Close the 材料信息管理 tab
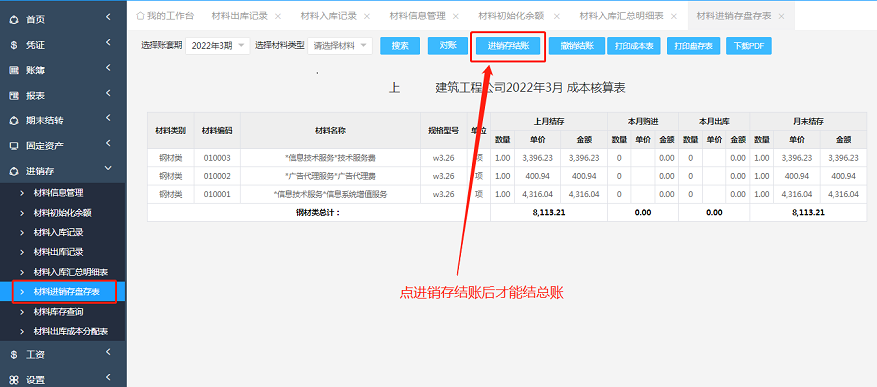 (455, 16)
